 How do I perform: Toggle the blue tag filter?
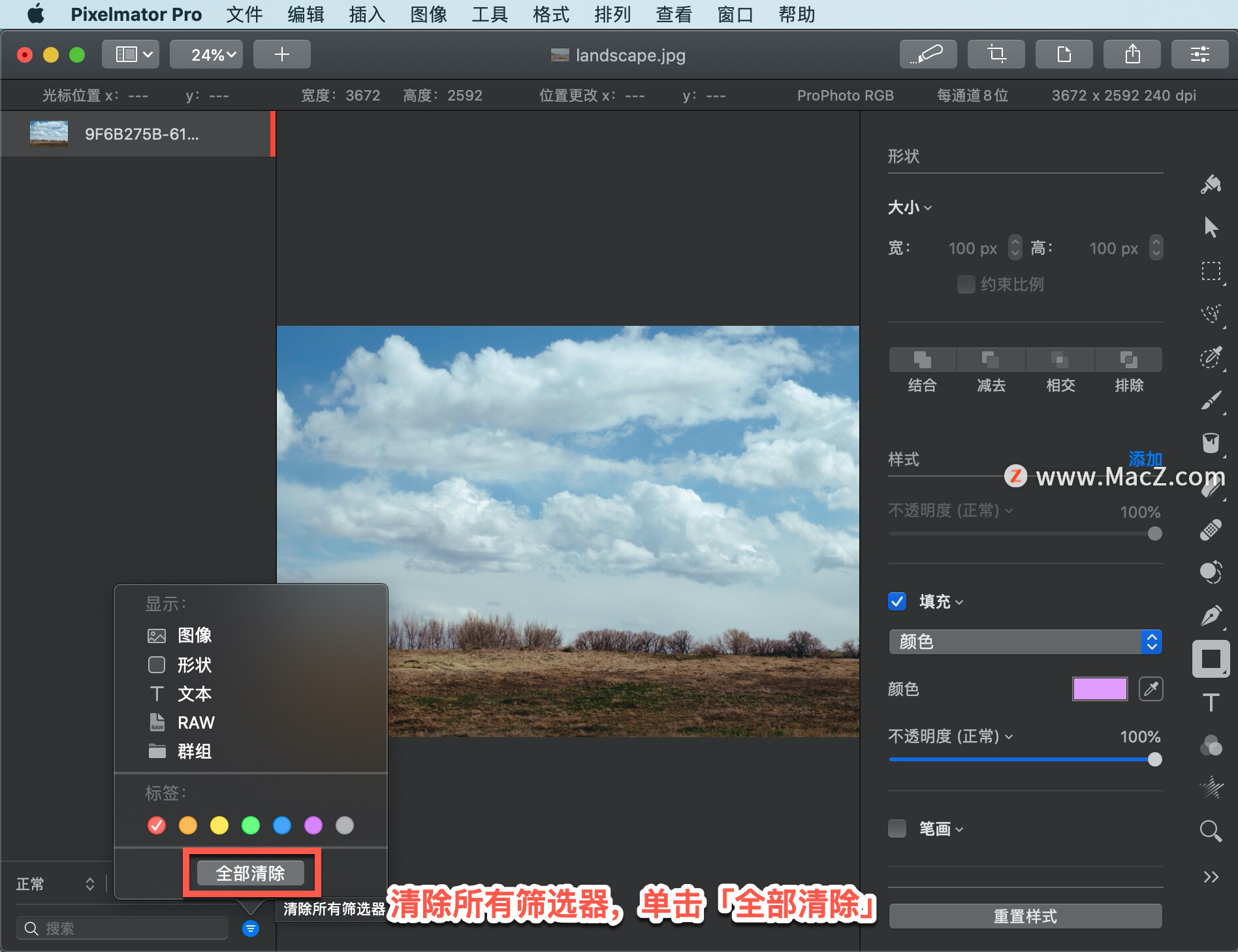[282, 825]
